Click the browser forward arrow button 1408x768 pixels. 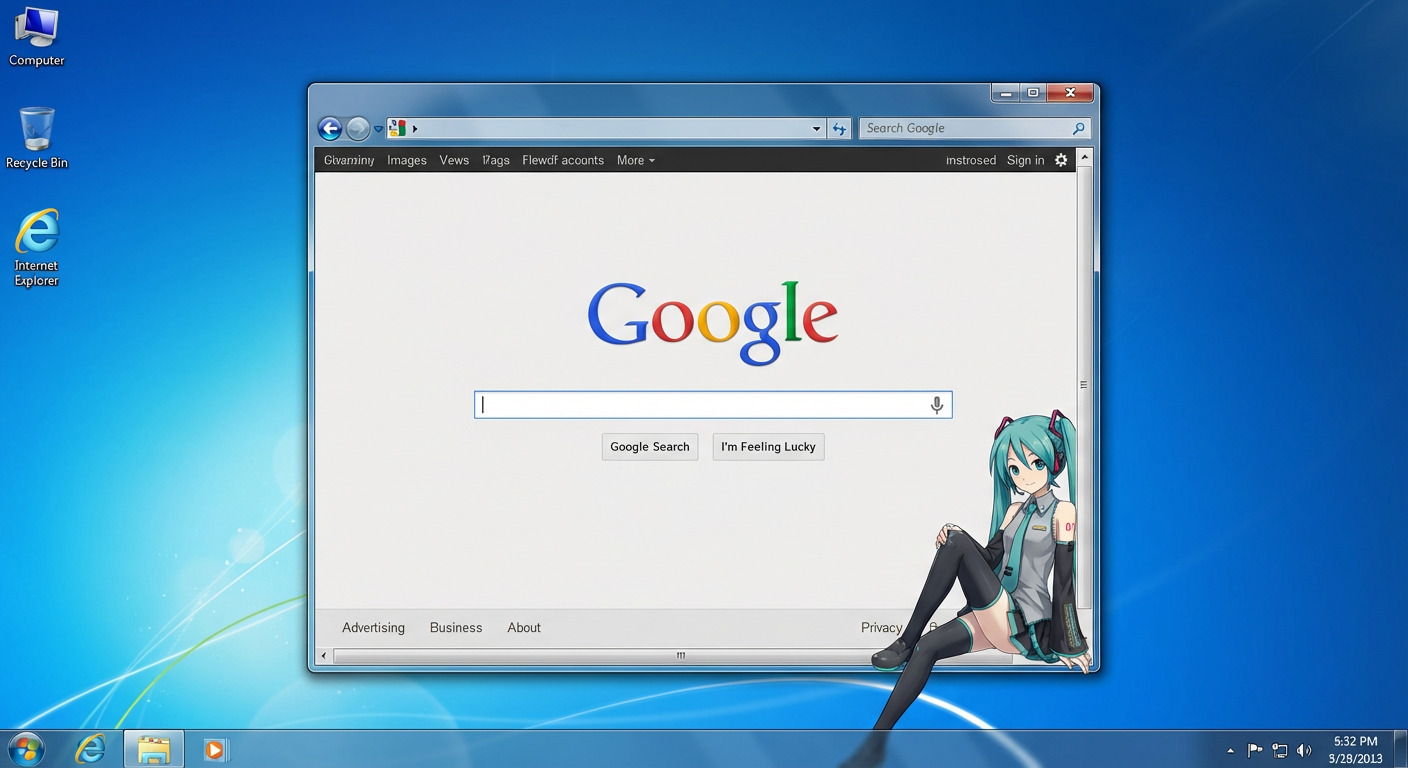[357, 128]
